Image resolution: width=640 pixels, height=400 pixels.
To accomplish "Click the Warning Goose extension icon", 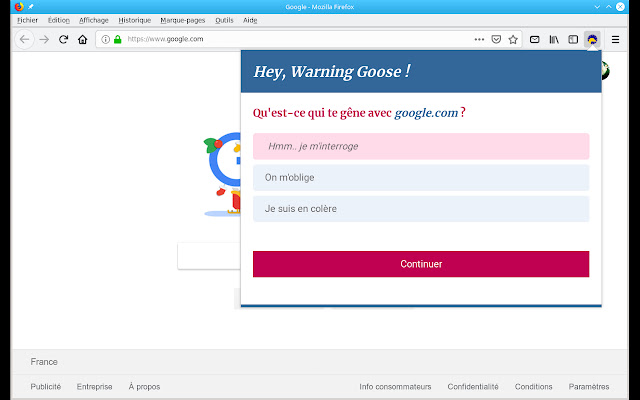I will 592,40.
